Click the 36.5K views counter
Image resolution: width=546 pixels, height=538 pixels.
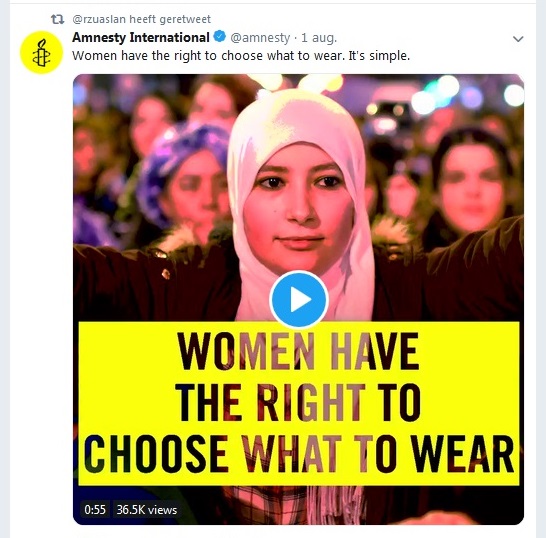point(147,510)
